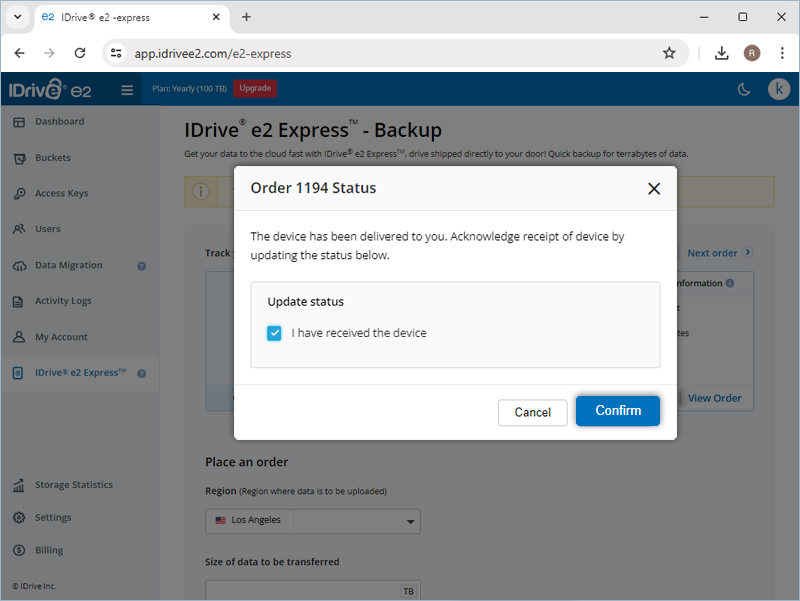800x601 pixels.
Task: Click the Users people icon
Action: (x=19, y=229)
